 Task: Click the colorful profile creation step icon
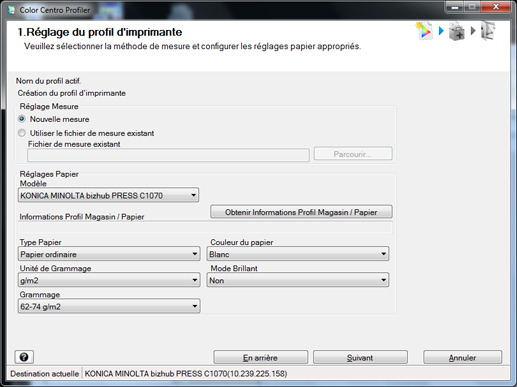424,31
